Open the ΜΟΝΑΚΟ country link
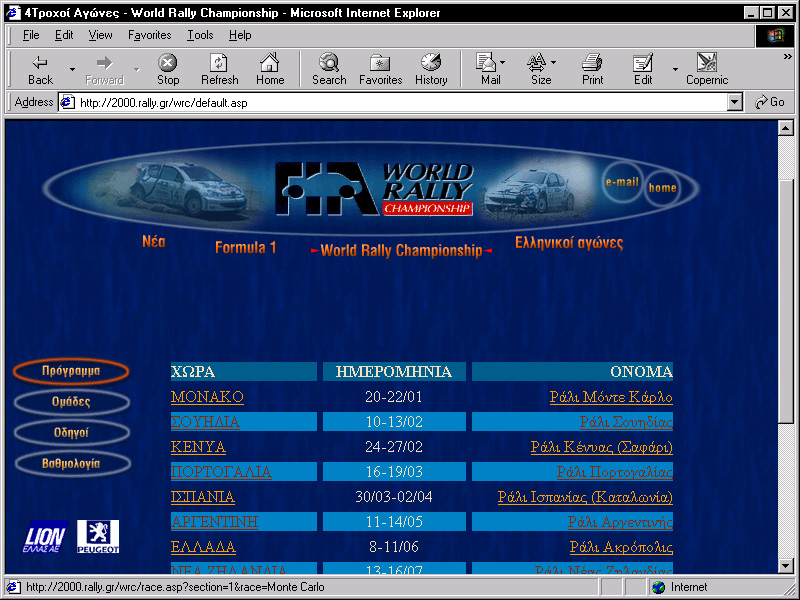This screenshot has width=800, height=600. pos(207,397)
